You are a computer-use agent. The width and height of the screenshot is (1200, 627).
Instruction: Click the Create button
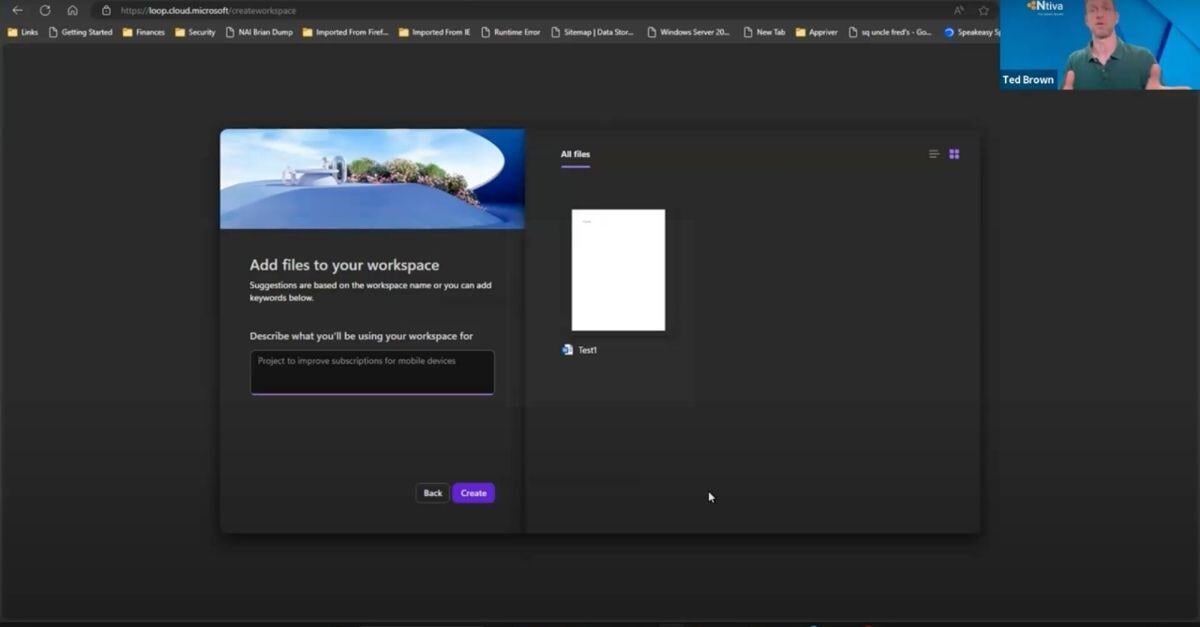coord(472,492)
